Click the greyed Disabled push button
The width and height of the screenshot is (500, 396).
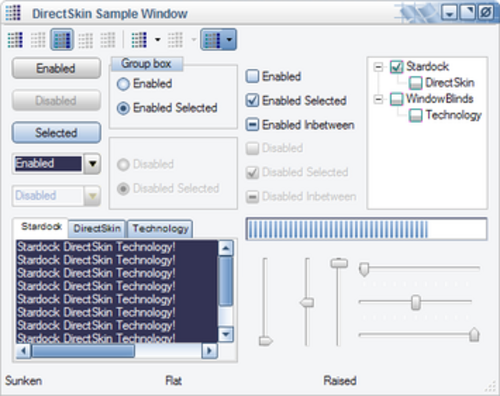click(x=56, y=100)
